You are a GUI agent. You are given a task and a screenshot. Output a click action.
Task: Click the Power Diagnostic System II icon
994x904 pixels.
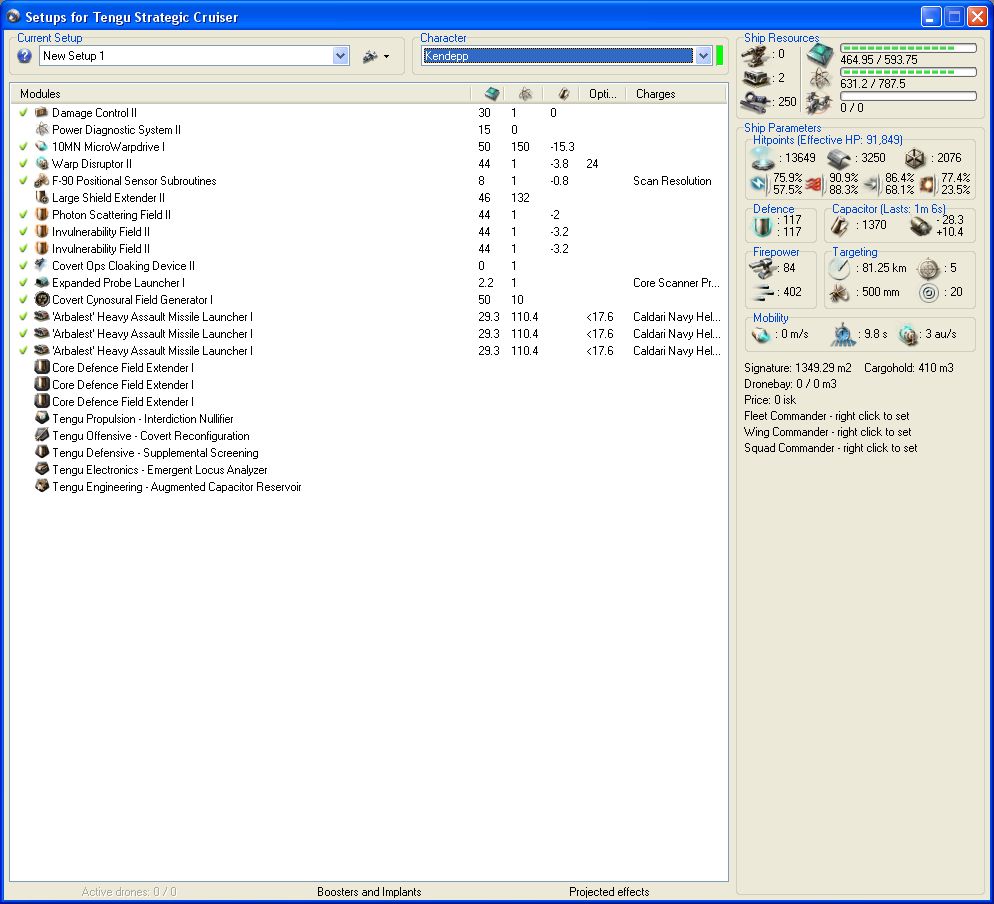42,129
